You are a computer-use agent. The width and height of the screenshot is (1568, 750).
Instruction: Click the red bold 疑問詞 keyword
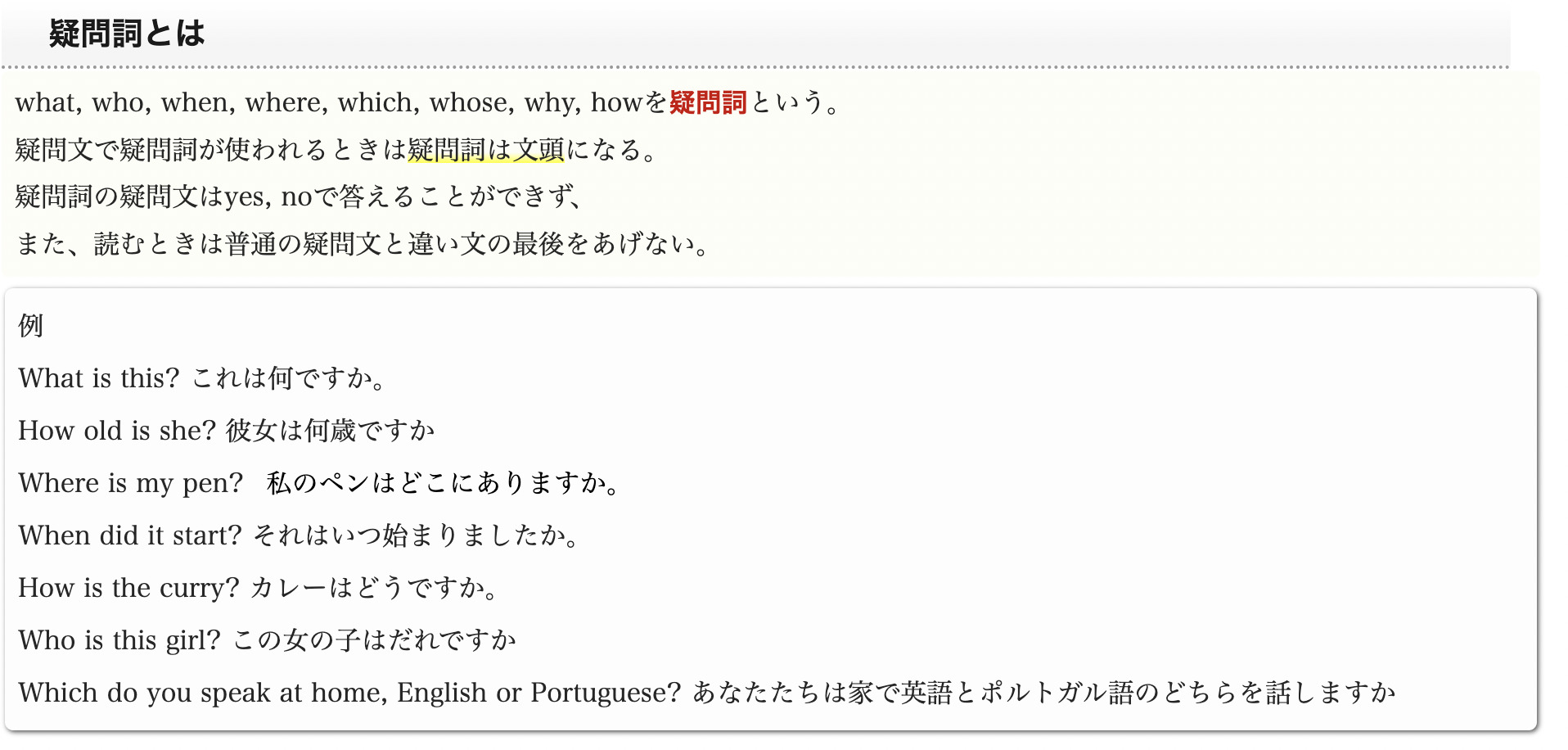click(x=708, y=102)
